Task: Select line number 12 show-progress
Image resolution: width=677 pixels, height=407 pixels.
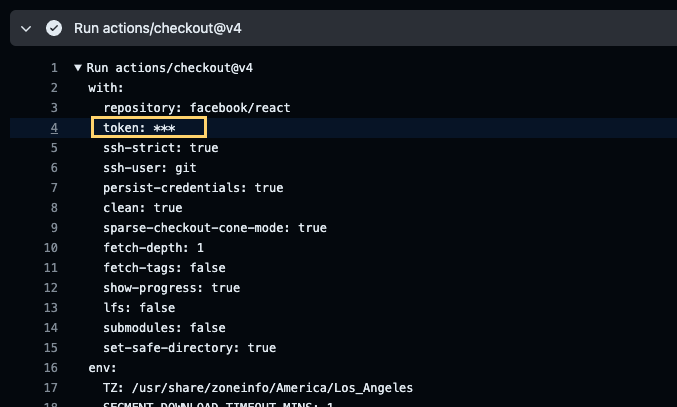Action: [51, 288]
